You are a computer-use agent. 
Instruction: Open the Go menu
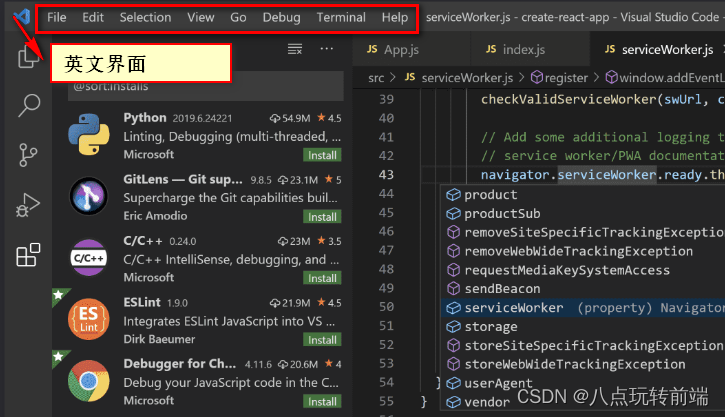[x=238, y=18]
